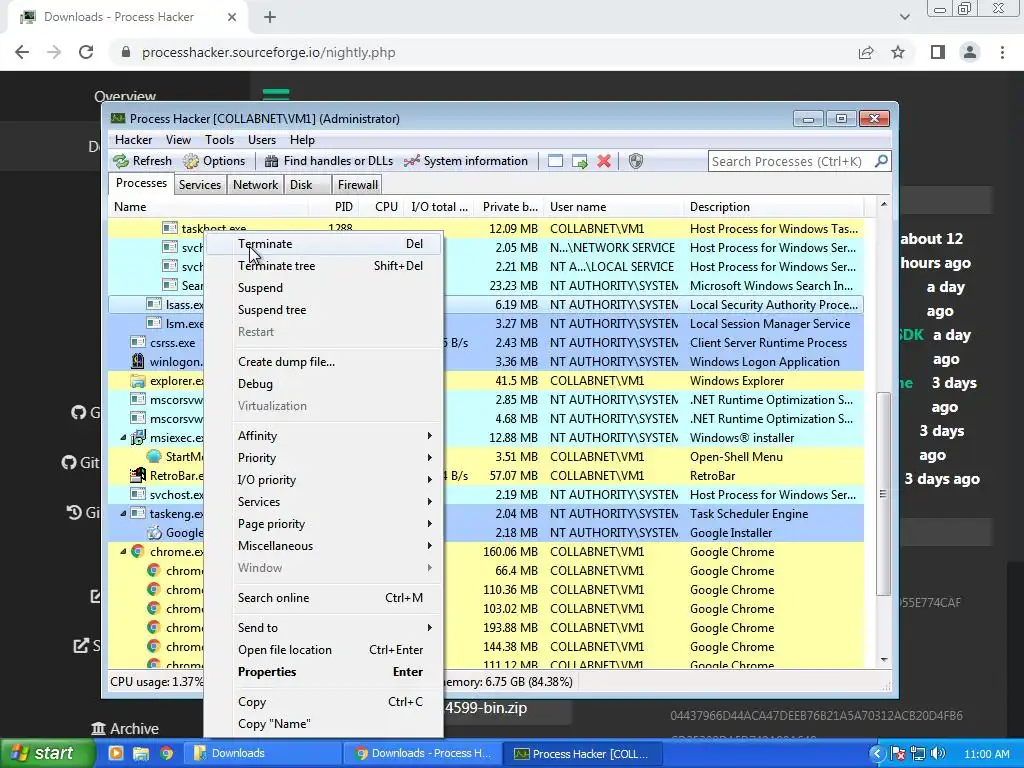Click Copy in the context menu
The height and width of the screenshot is (768, 1024).
pos(325,702)
